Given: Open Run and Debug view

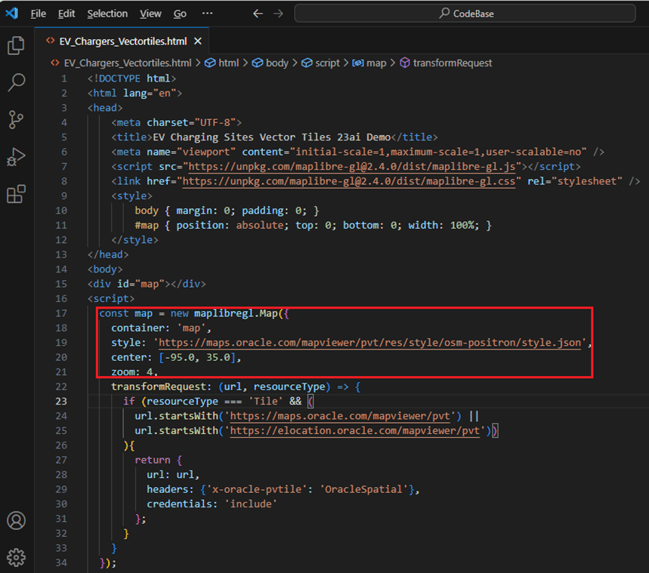Looking at the screenshot, I should click(x=16, y=157).
